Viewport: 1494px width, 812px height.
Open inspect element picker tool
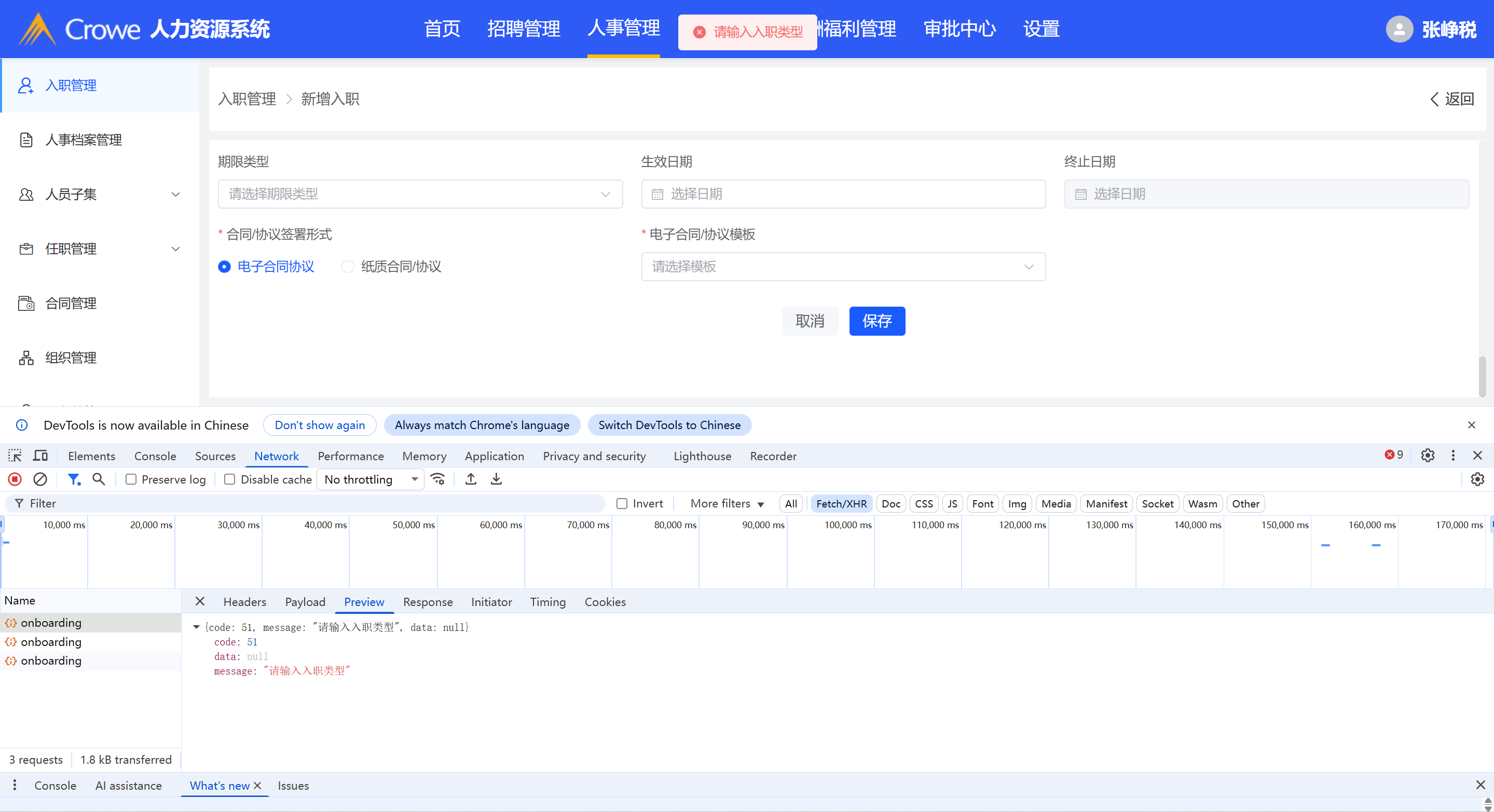pyautogui.click(x=15, y=456)
